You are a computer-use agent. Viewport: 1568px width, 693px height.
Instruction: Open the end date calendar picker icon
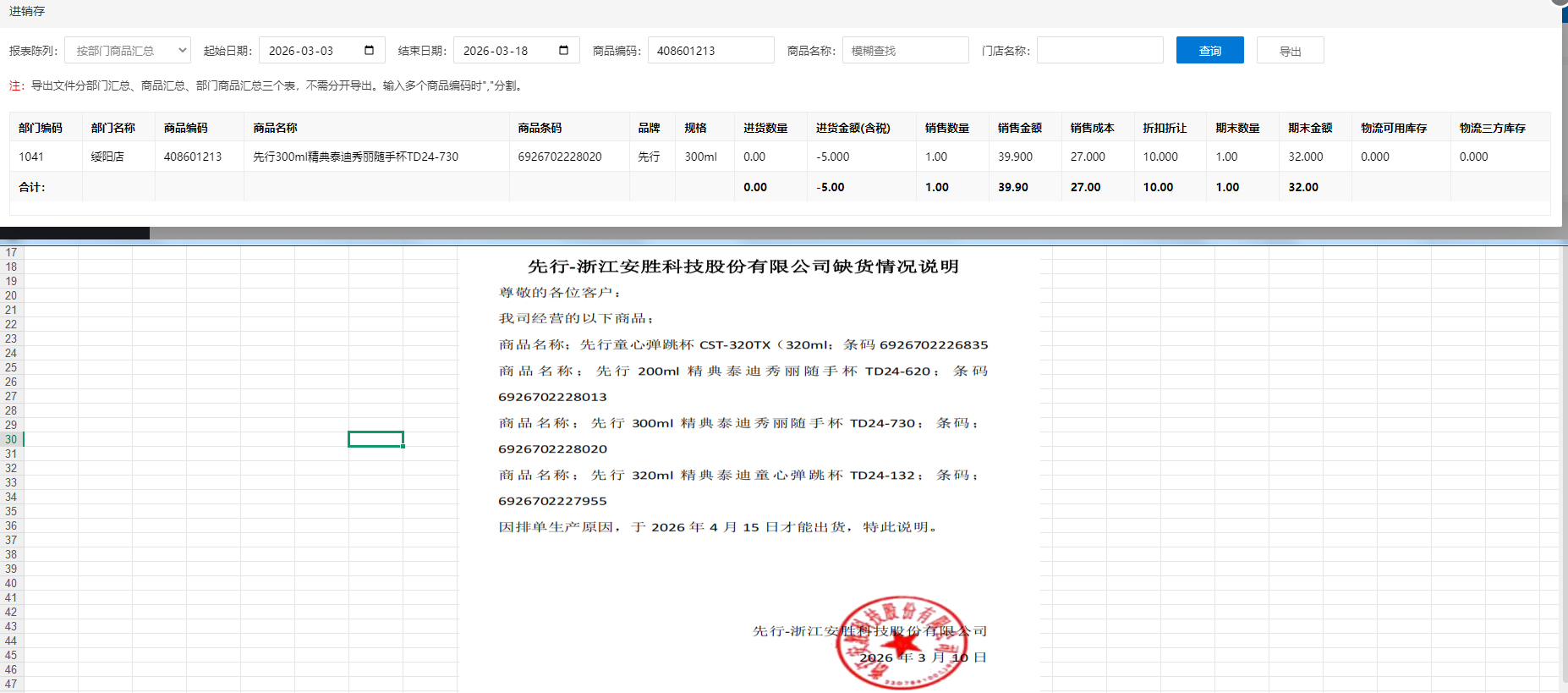click(563, 50)
